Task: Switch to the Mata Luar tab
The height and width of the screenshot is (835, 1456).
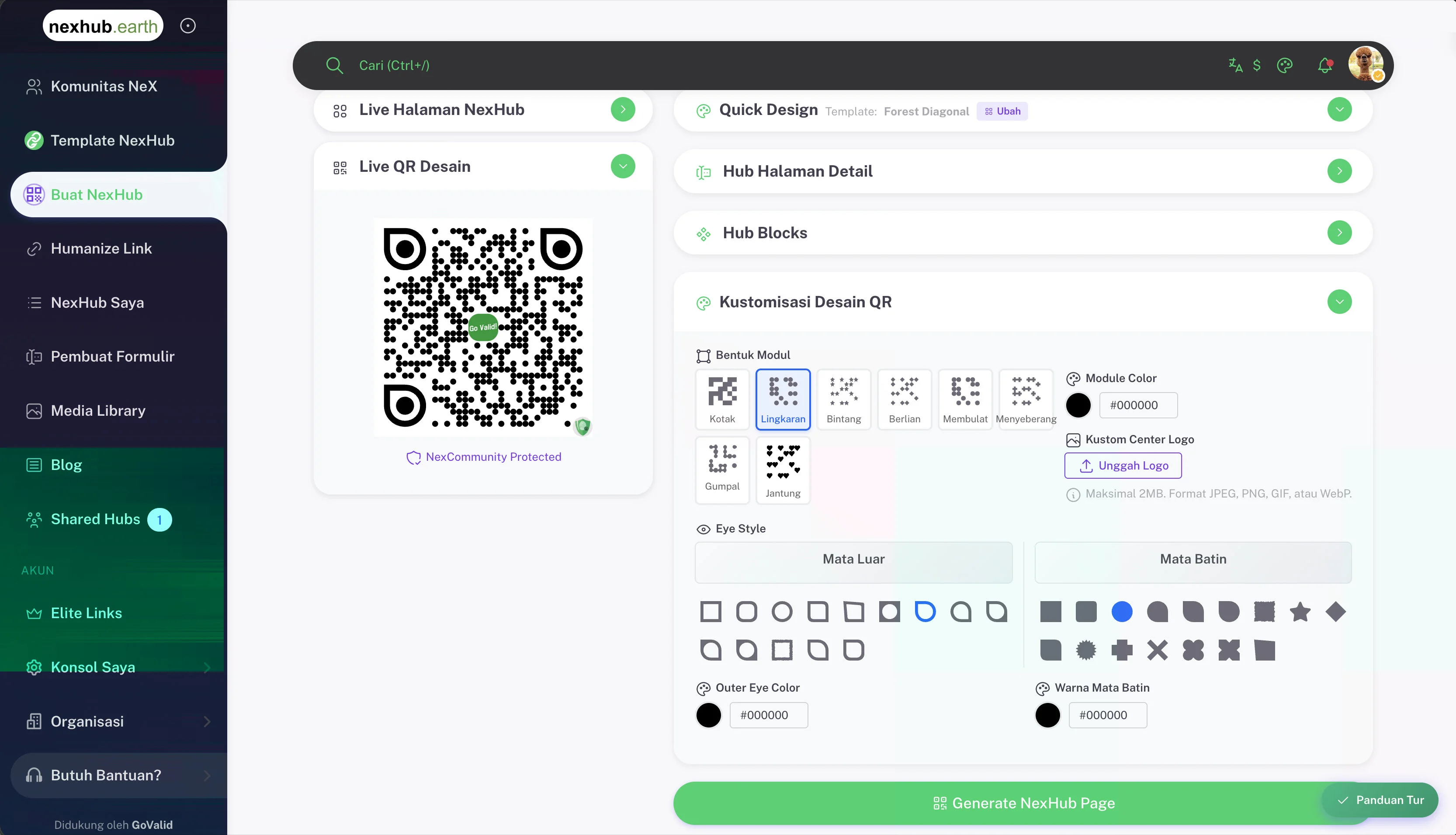Action: tap(853, 562)
